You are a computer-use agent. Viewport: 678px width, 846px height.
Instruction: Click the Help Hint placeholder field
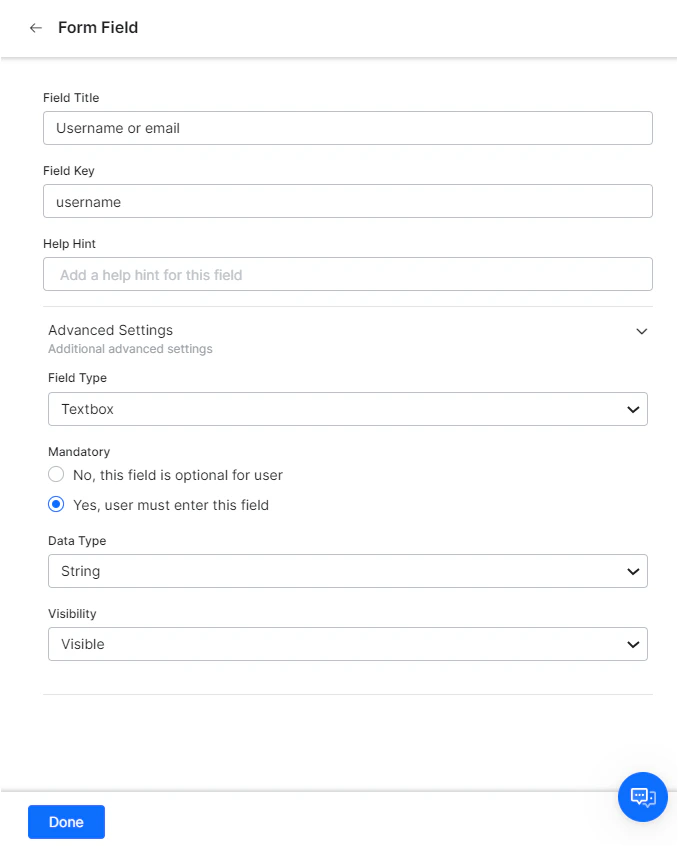pyautogui.click(x=347, y=274)
